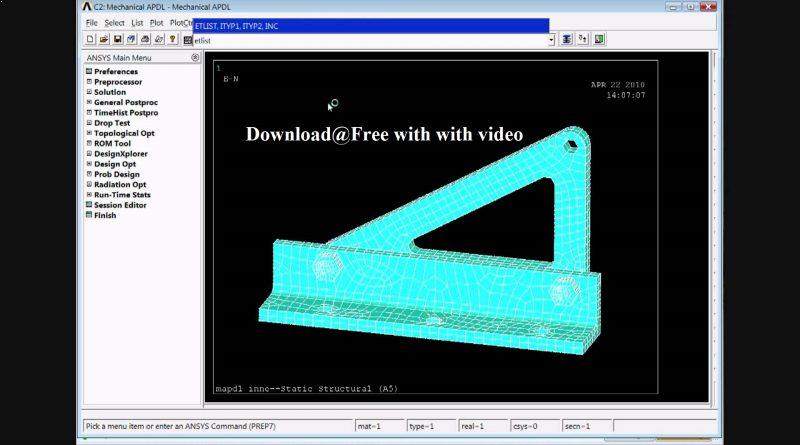The width and height of the screenshot is (800, 445).
Task: Click the APR 22 2010 date text
Action: (618, 85)
